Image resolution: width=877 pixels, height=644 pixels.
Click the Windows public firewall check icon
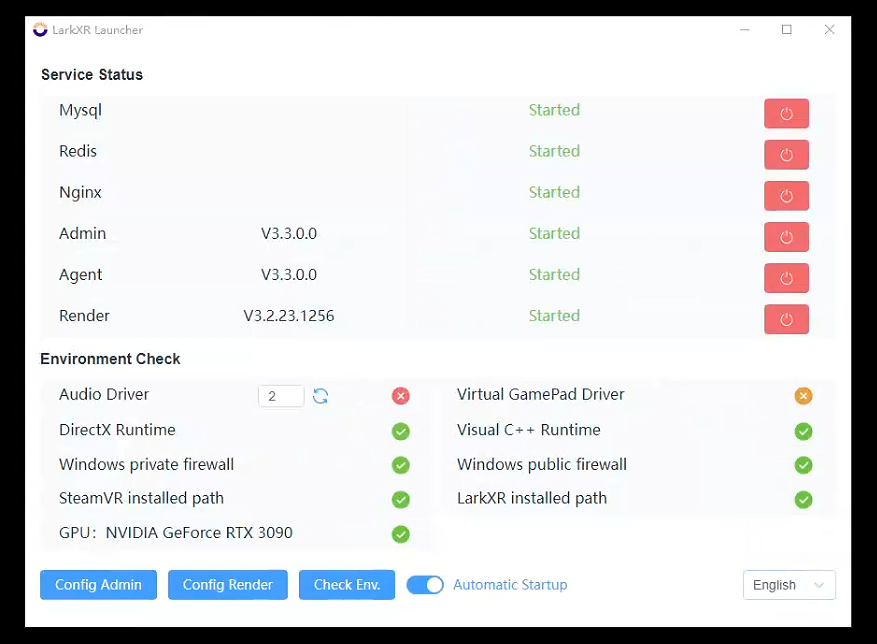point(803,465)
